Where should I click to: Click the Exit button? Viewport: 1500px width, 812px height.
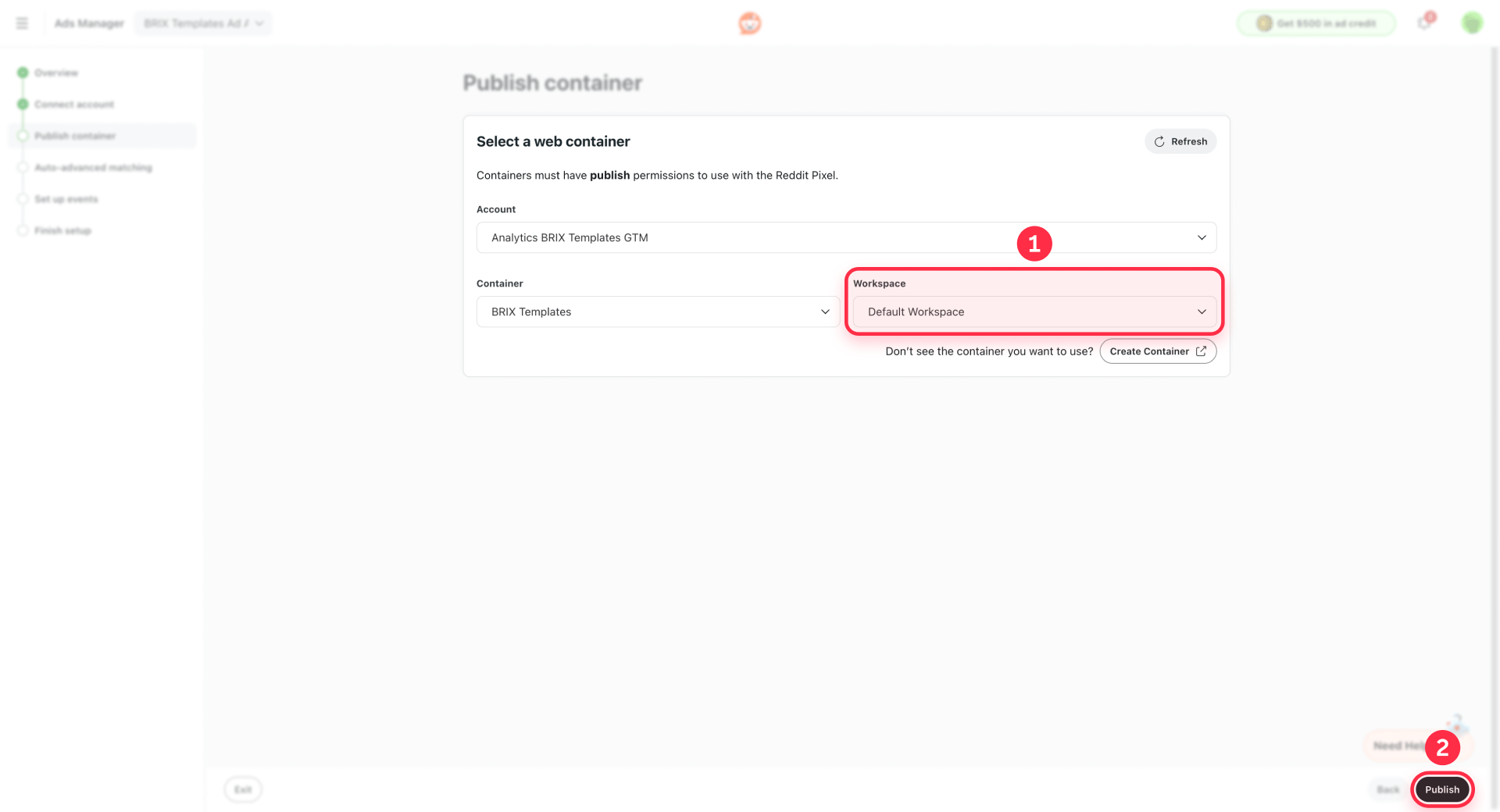pyautogui.click(x=243, y=789)
